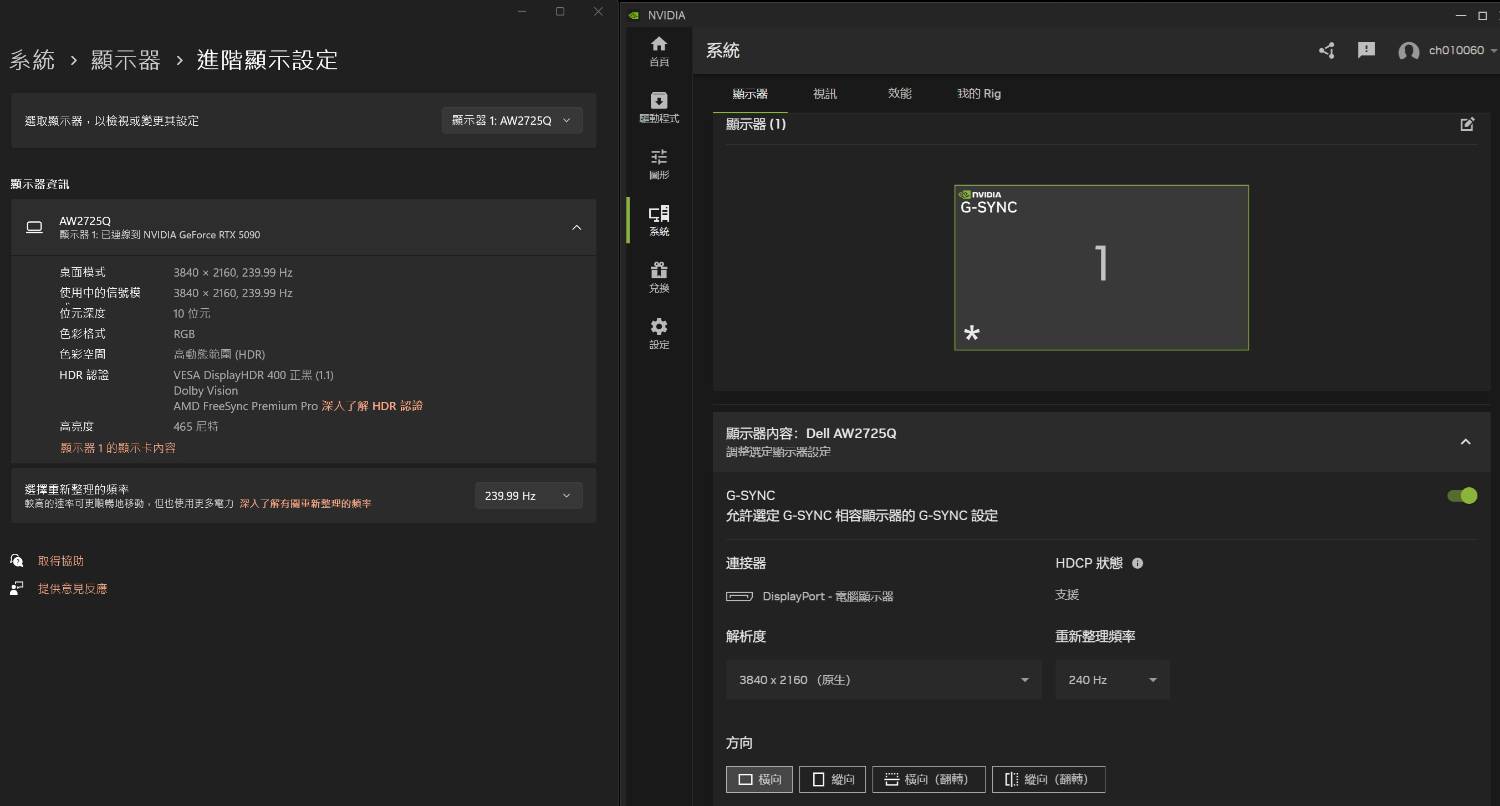Open the HDR certification learn more link
This screenshot has width=1500, height=806.
pos(372,406)
